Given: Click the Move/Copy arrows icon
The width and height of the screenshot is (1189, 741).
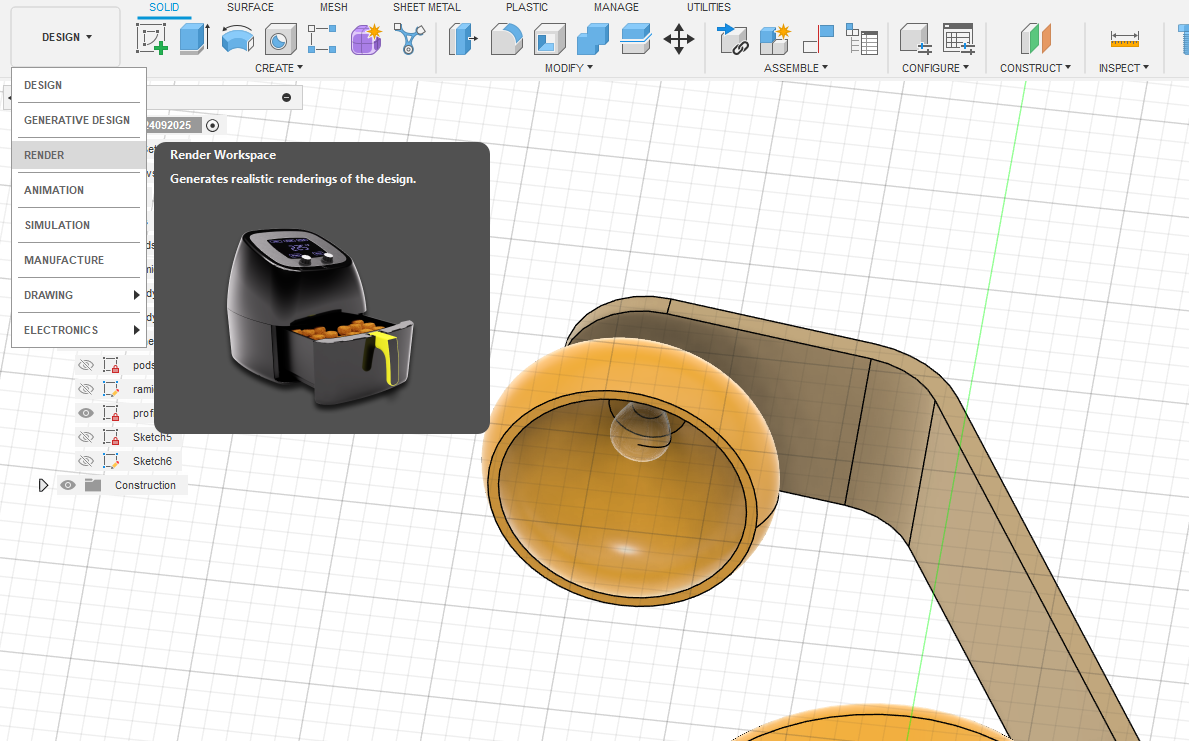Looking at the screenshot, I should (679, 39).
